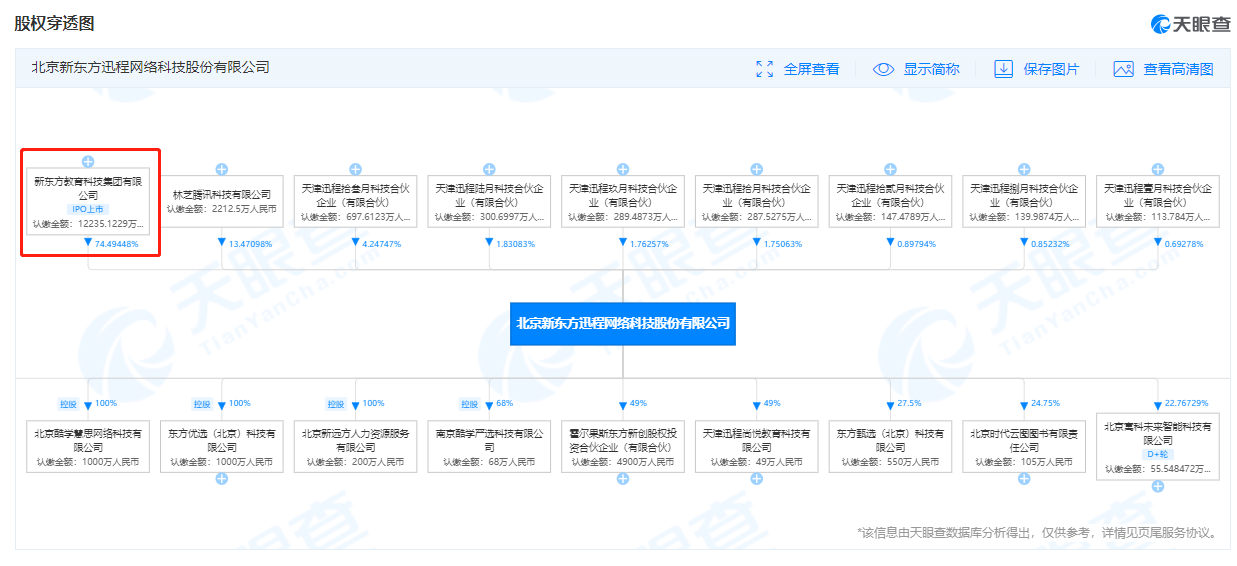Click the IPO上市 badge
Image resolution: width=1237 pixels, height=566 pixels.
88,209
